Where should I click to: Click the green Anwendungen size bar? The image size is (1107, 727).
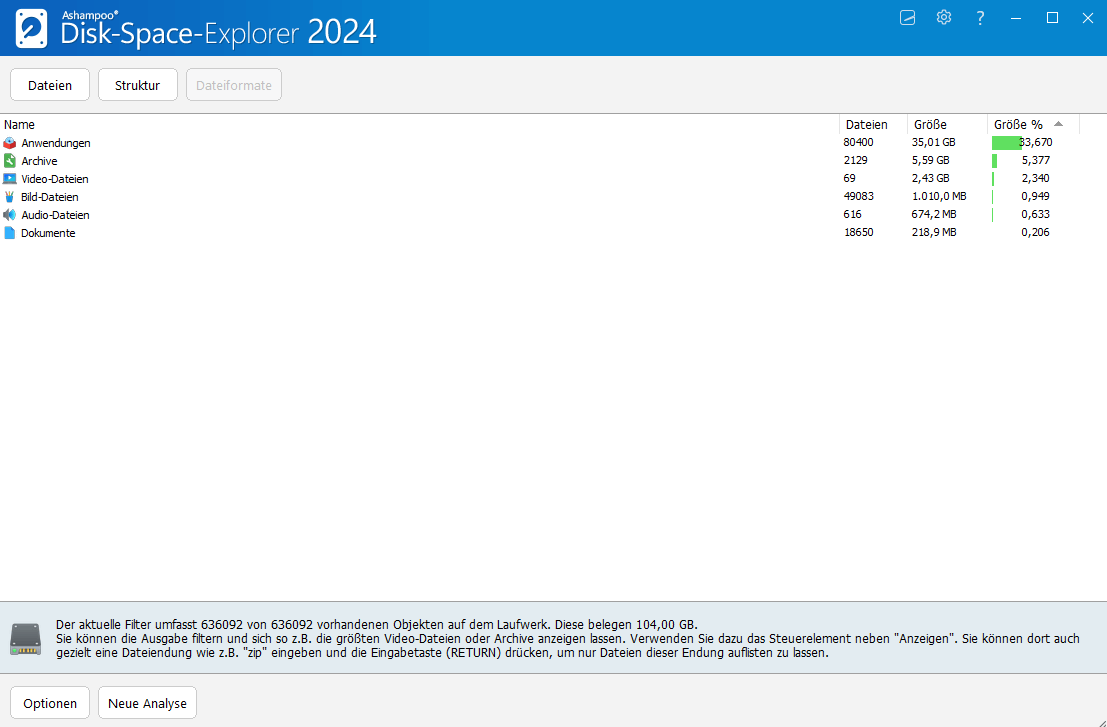click(1005, 143)
